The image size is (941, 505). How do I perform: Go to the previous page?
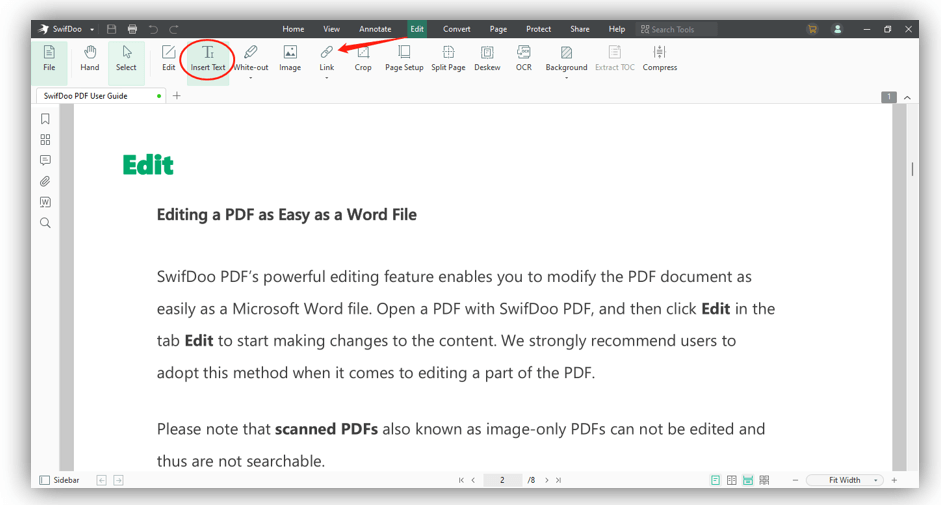point(474,480)
